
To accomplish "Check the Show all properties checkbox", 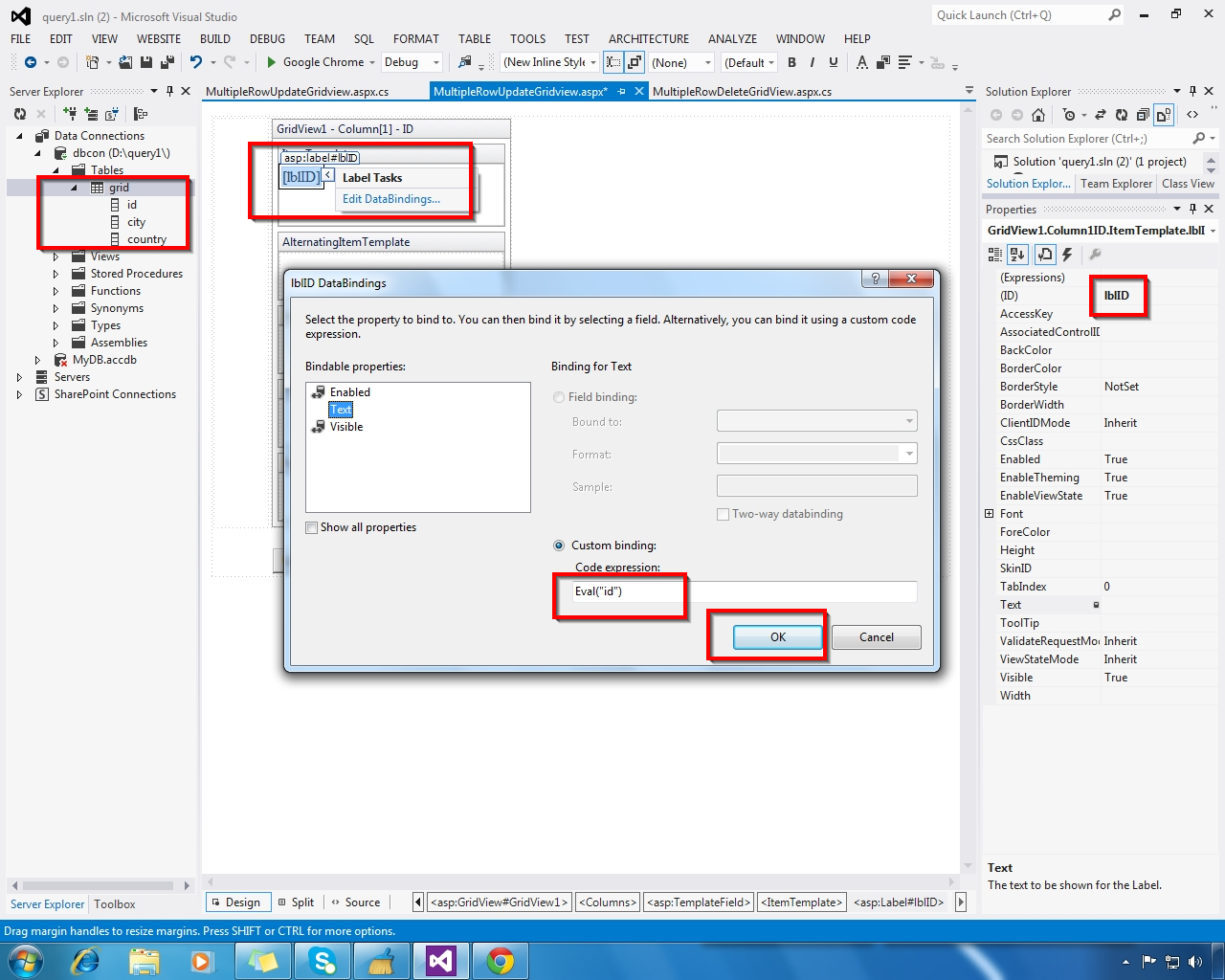I will coord(311,527).
